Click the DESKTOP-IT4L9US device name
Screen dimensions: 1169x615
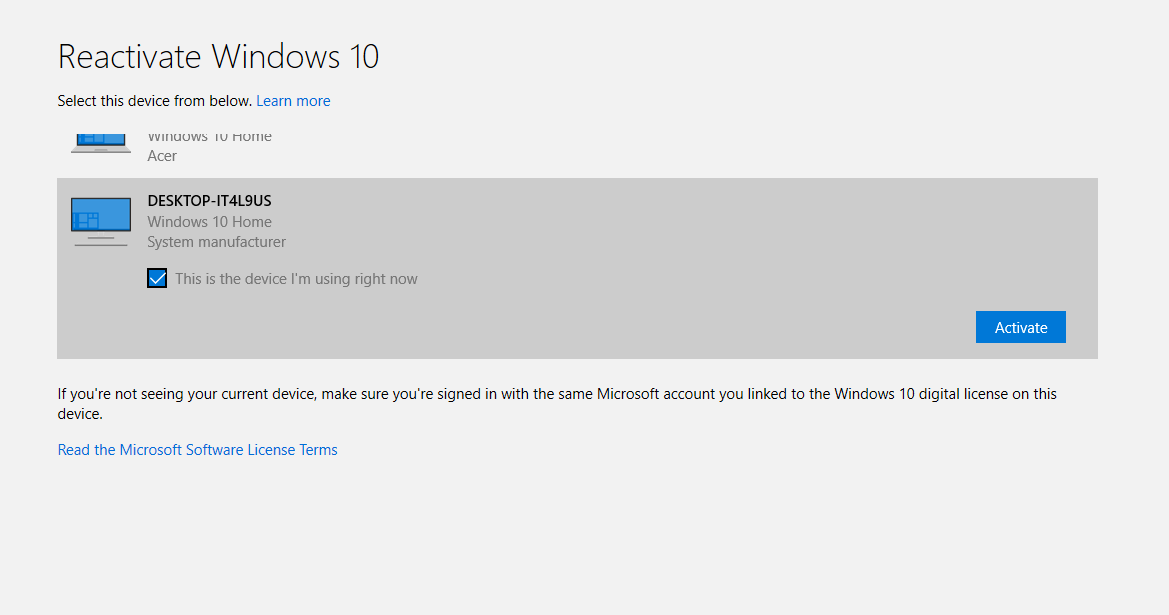click(209, 201)
